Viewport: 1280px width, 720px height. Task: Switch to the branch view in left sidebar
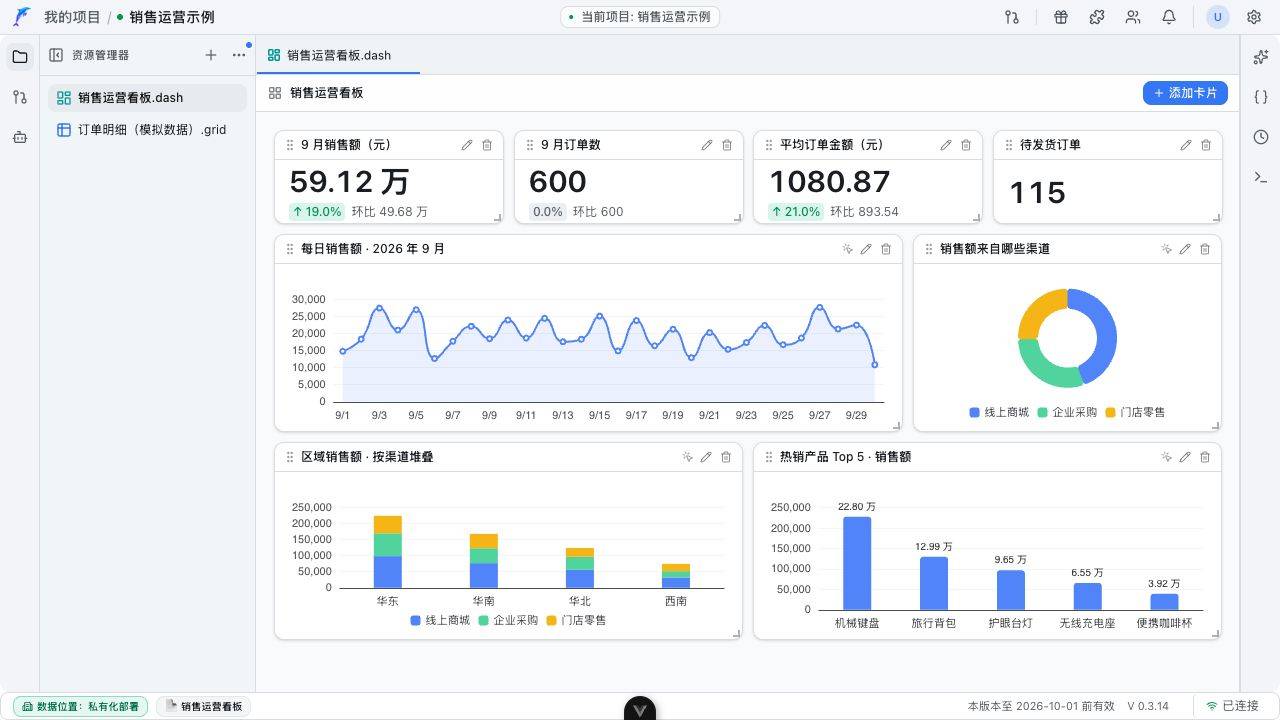[20, 97]
